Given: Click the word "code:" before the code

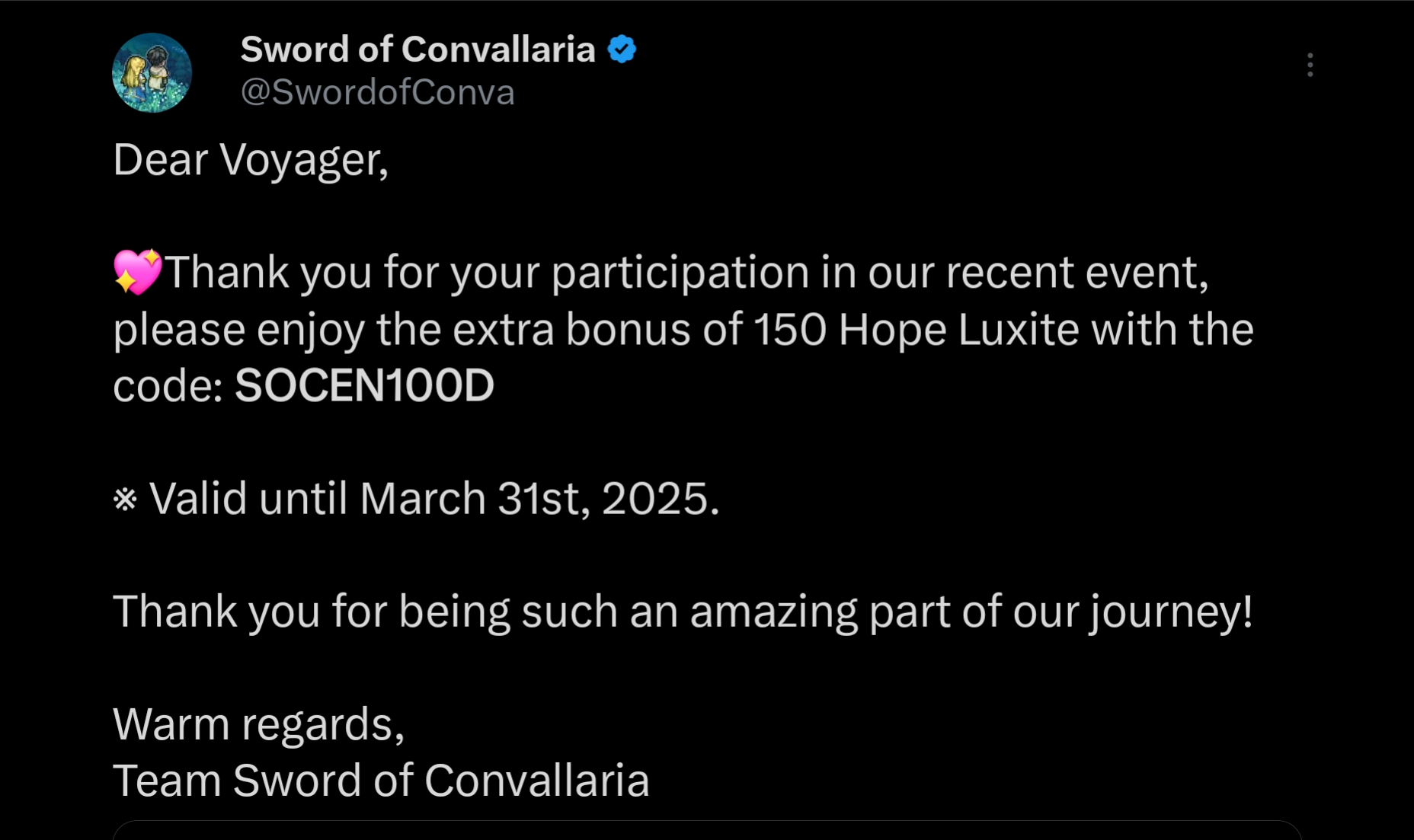Looking at the screenshot, I should (x=168, y=386).
